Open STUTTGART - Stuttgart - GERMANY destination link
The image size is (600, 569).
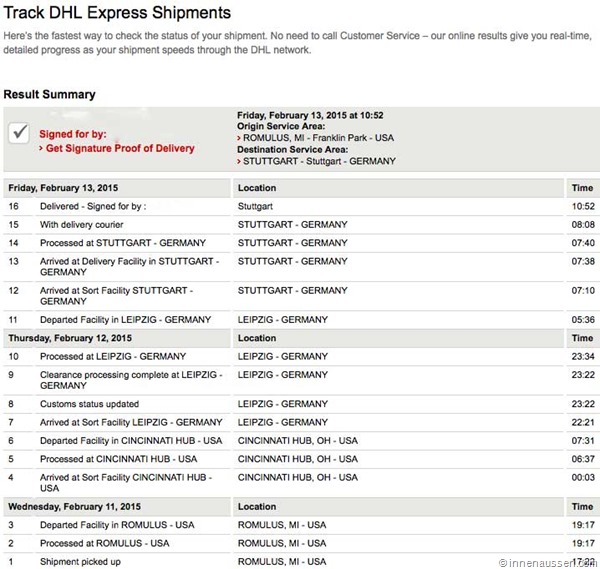coord(319,161)
